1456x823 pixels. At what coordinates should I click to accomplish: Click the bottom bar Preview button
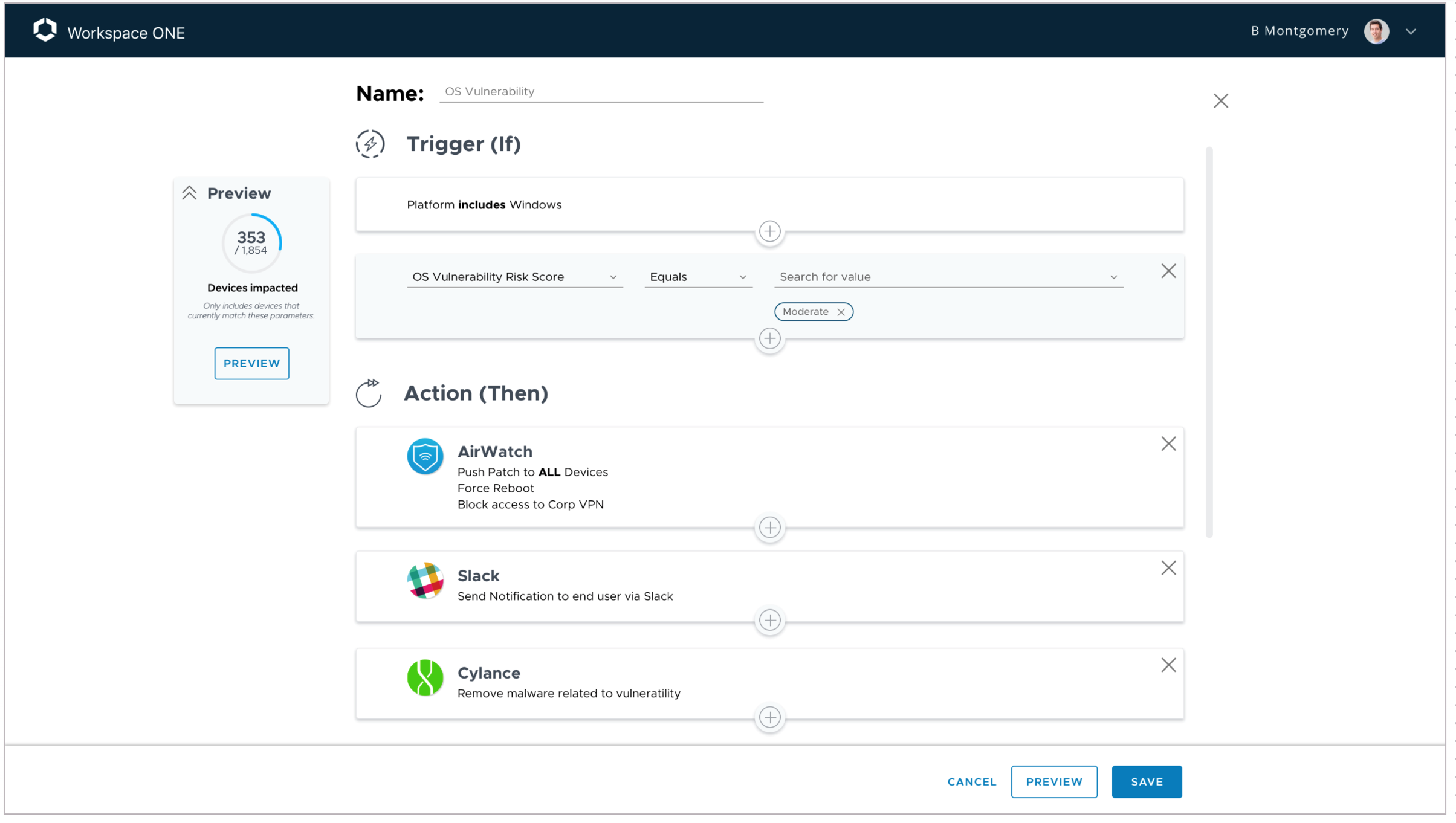click(x=1053, y=781)
